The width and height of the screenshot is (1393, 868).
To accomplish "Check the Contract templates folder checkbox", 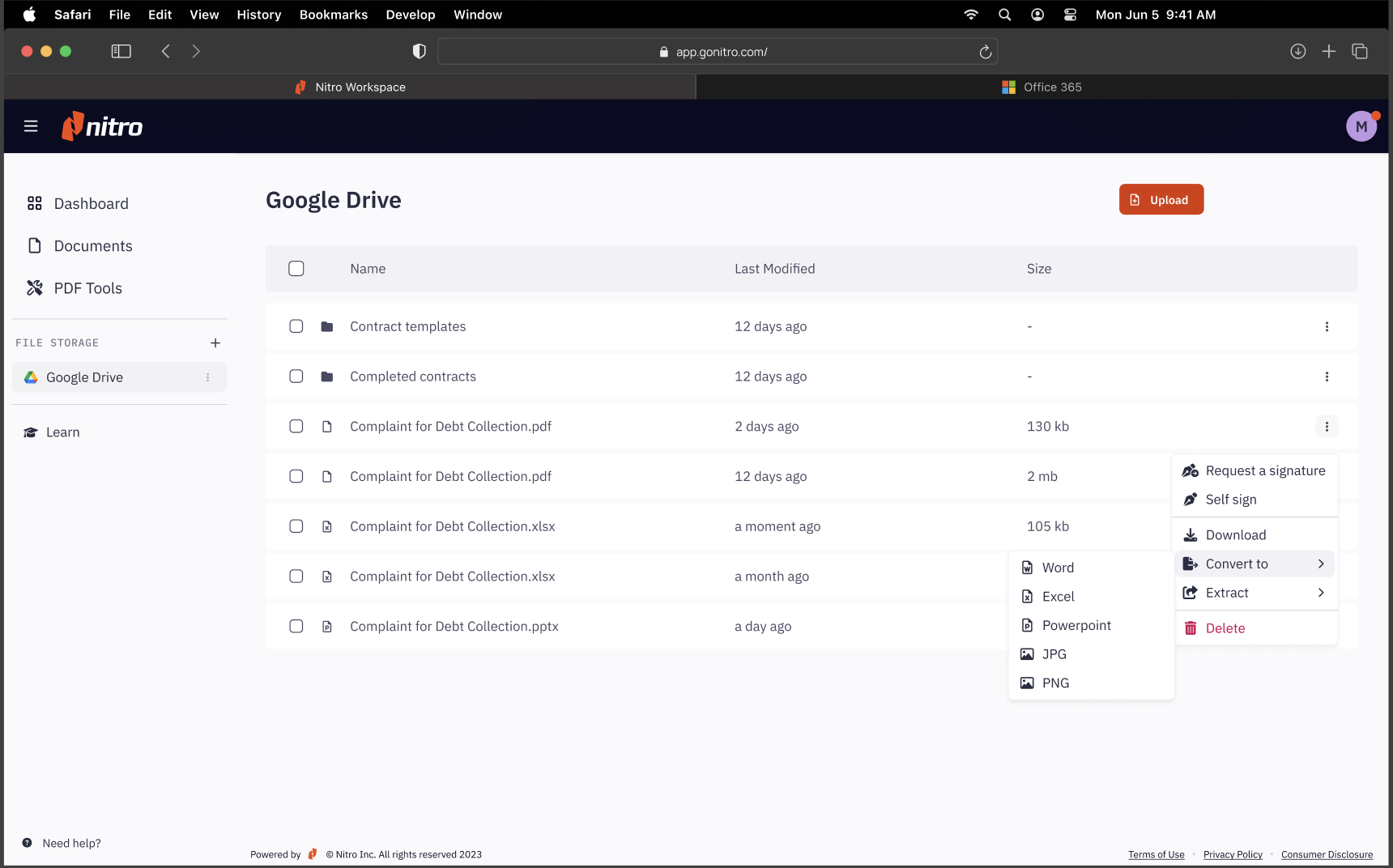I will (x=296, y=326).
